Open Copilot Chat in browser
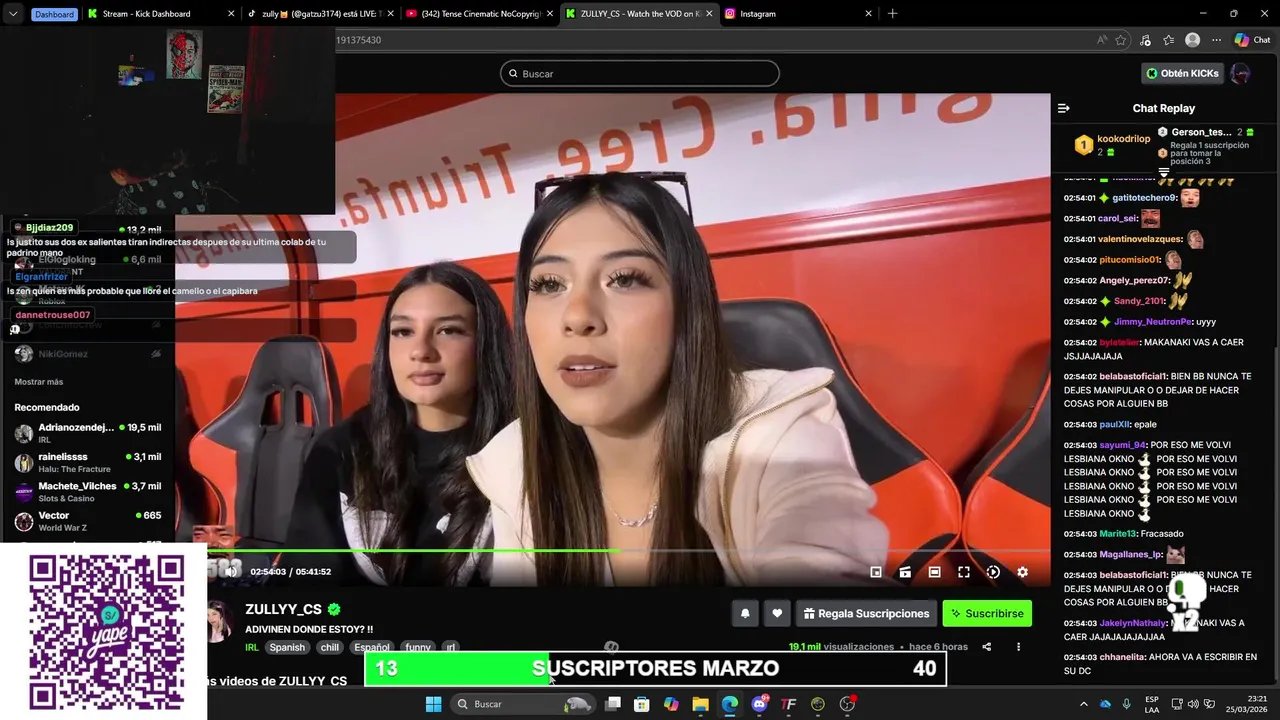This screenshot has width=1280, height=720. [1252, 40]
